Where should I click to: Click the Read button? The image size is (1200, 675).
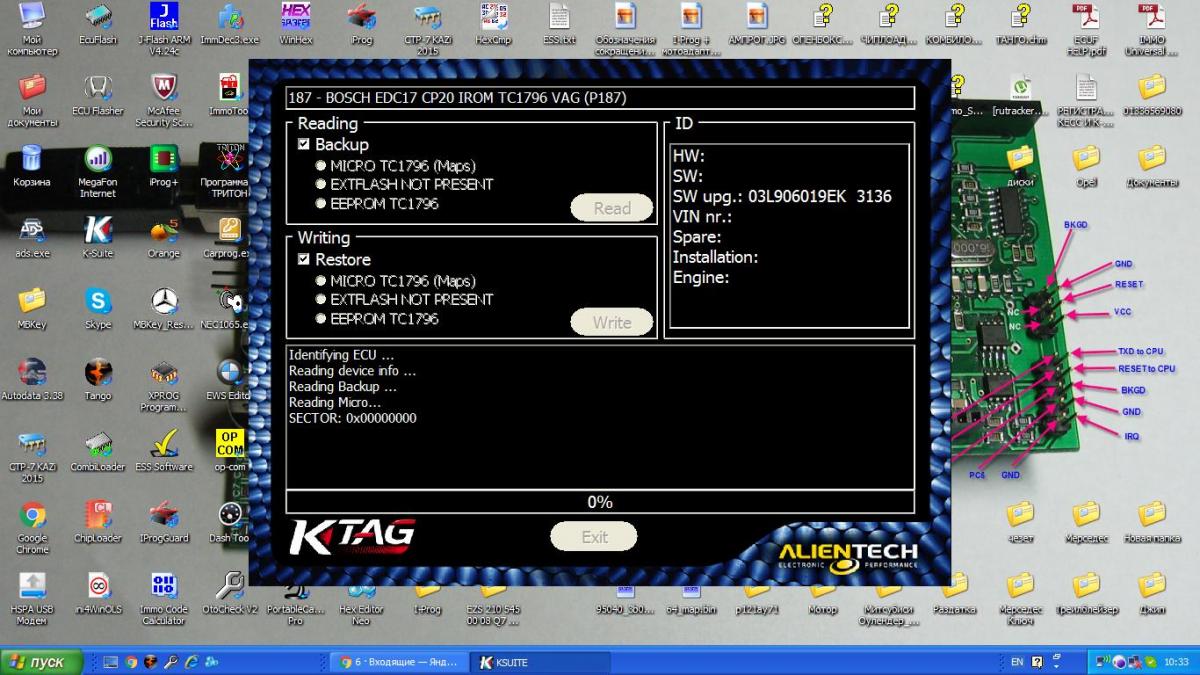coord(612,208)
